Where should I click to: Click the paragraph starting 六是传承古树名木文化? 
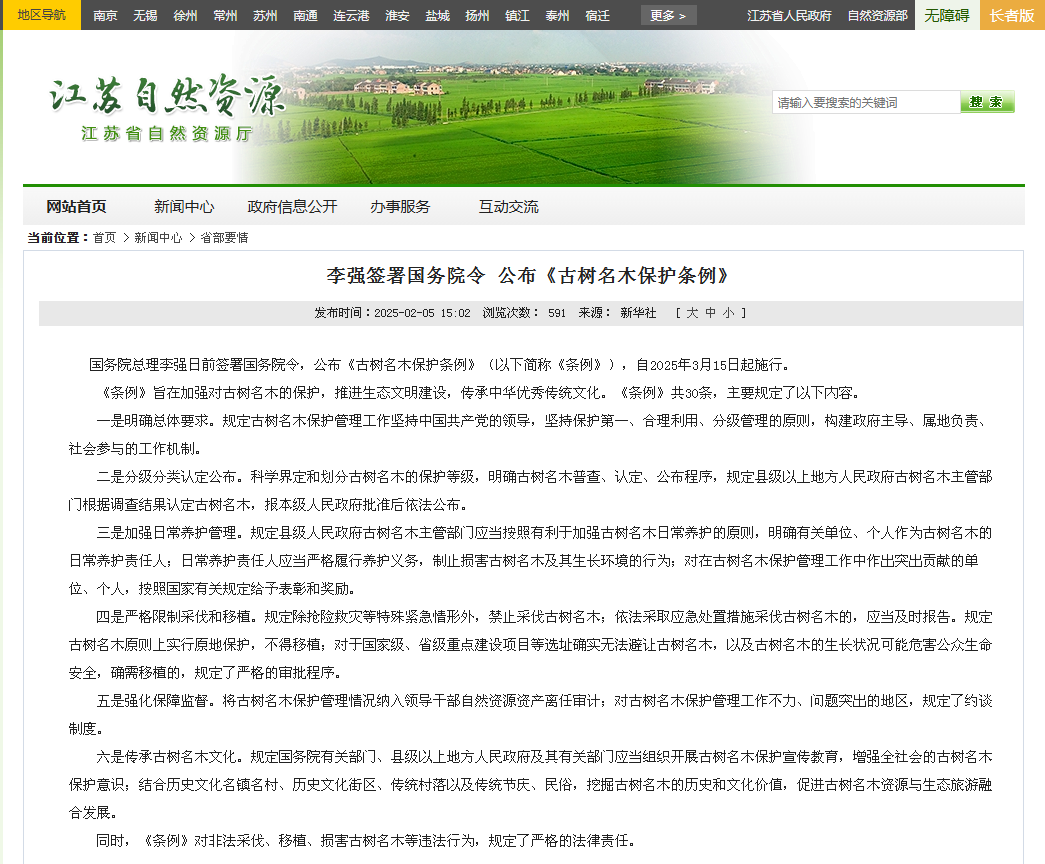(530, 785)
